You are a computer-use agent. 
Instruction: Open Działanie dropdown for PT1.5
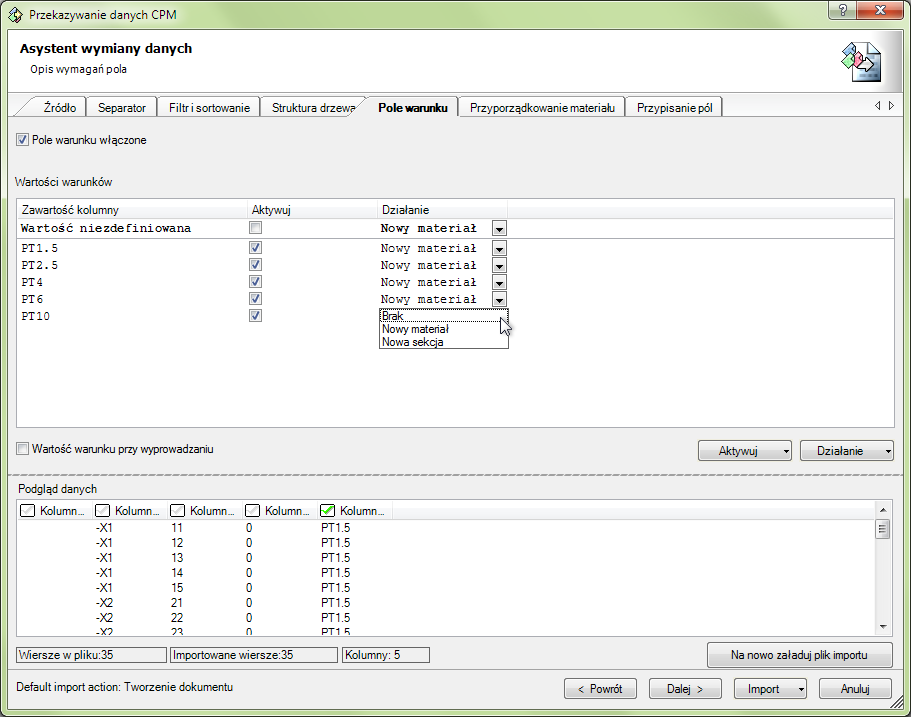point(499,249)
